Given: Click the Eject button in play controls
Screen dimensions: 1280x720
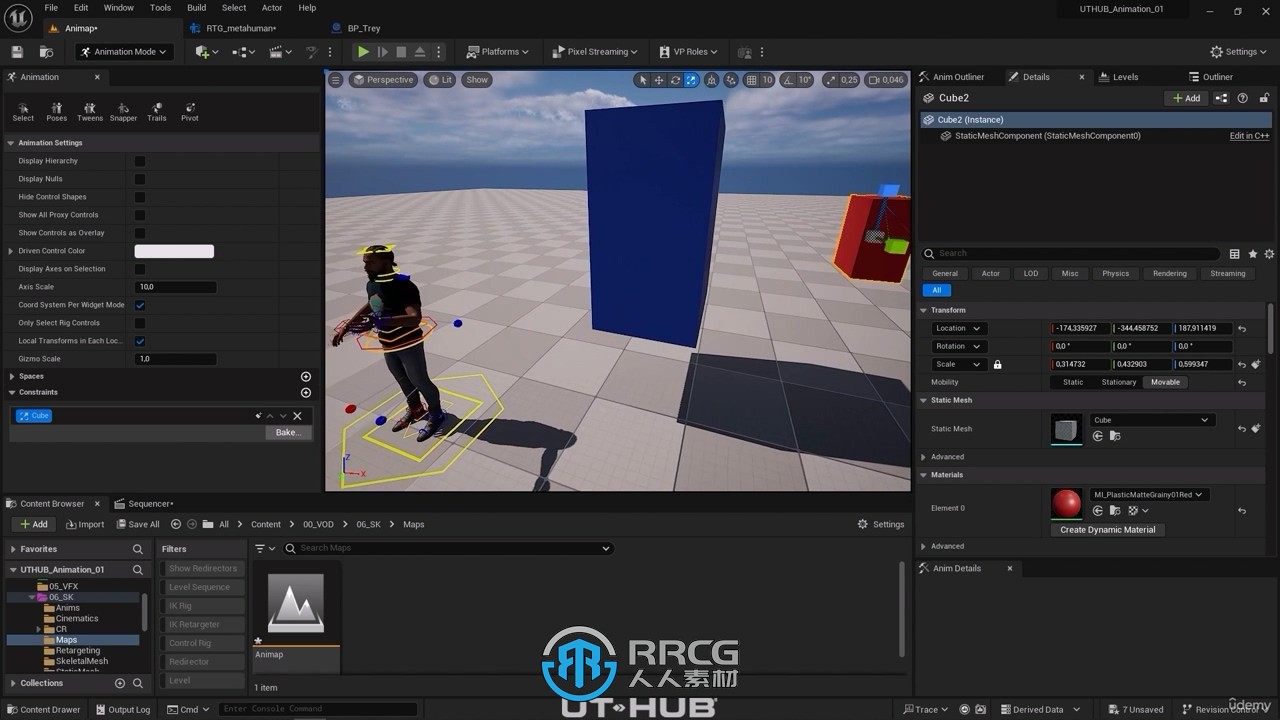Looking at the screenshot, I should point(420,52).
